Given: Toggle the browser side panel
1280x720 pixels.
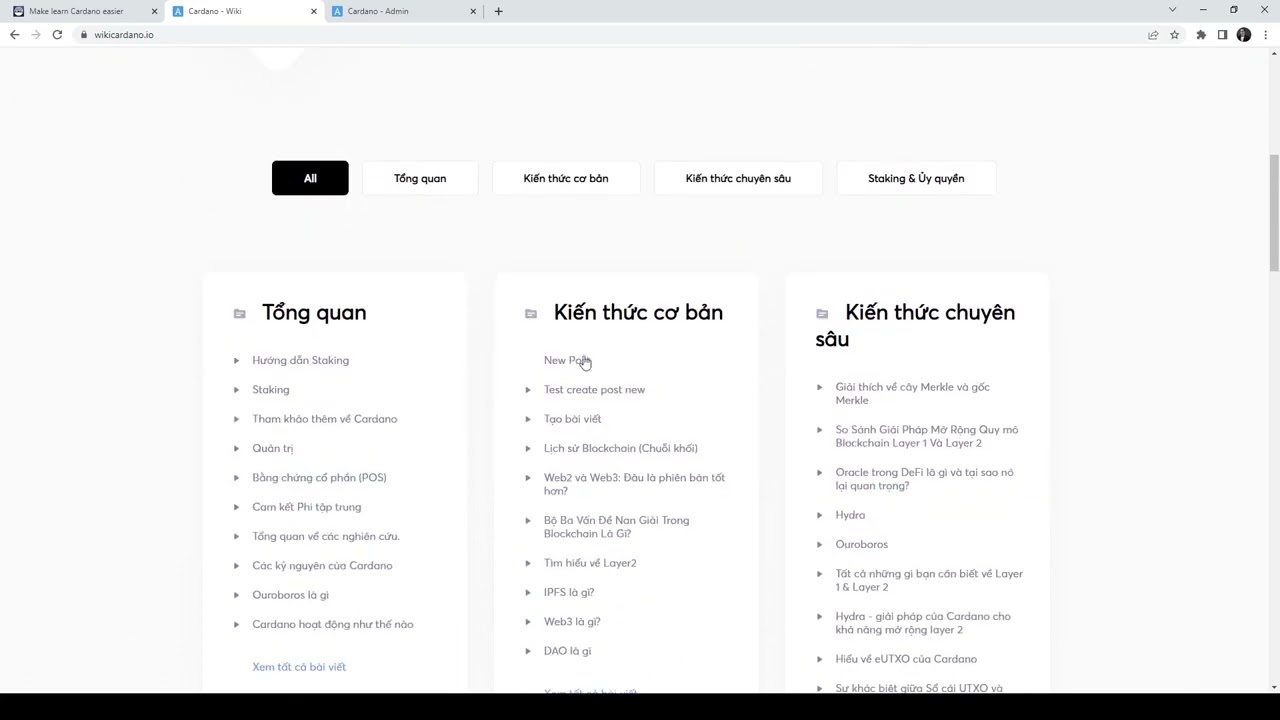Looking at the screenshot, I should click(1222, 34).
